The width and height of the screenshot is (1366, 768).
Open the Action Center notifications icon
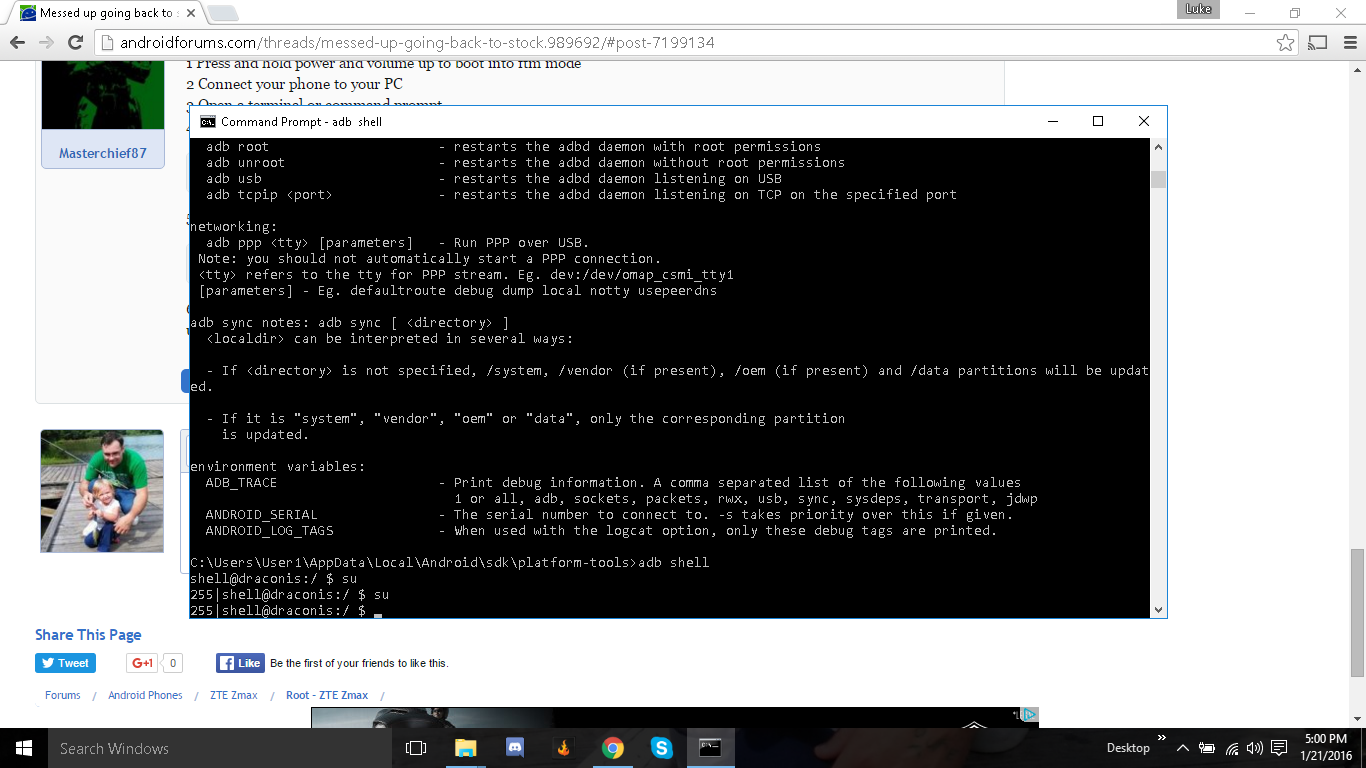[x=1279, y=748]
